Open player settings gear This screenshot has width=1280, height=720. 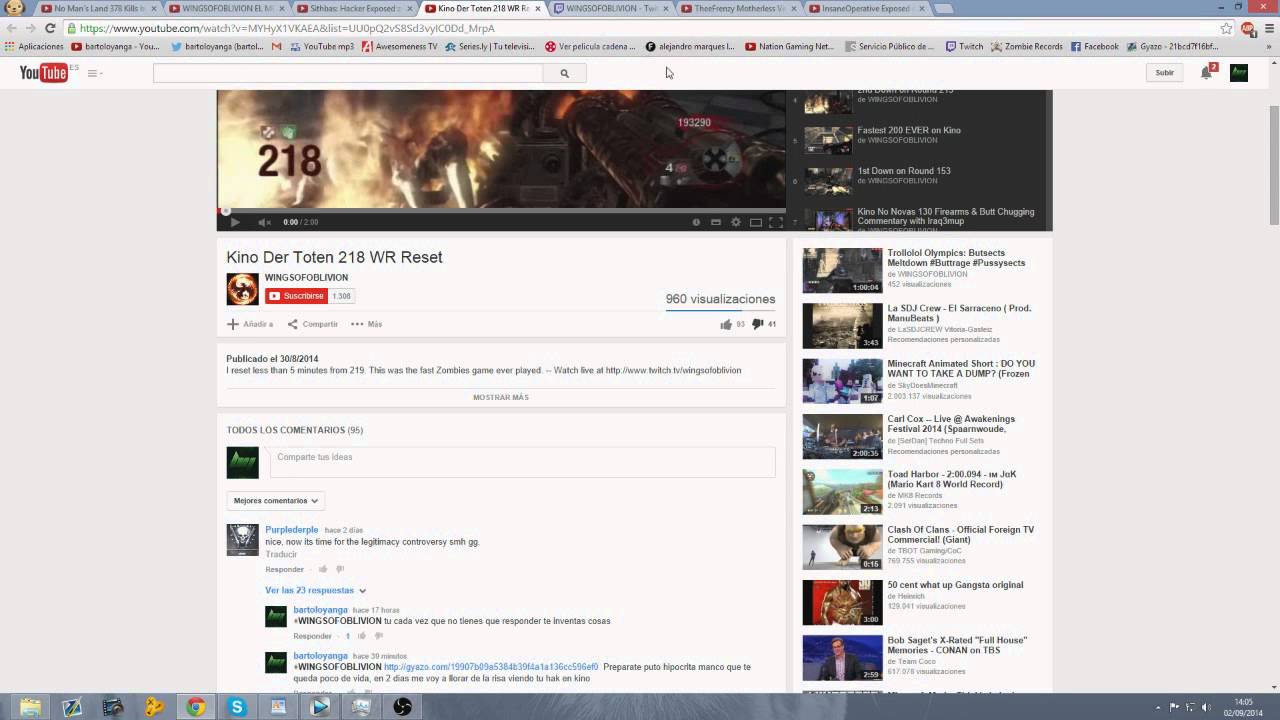(x=736, y=222)
